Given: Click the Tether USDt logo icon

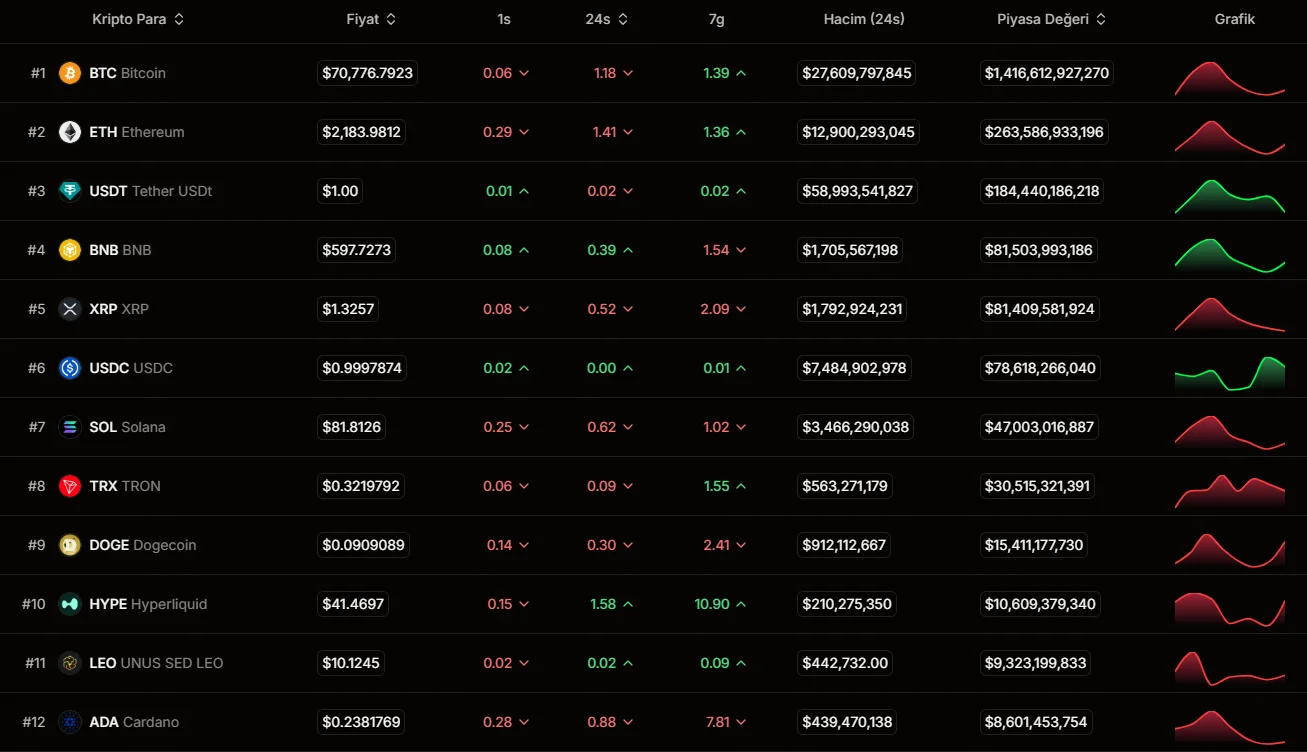Looking at the screenshot, I should 70,191.
